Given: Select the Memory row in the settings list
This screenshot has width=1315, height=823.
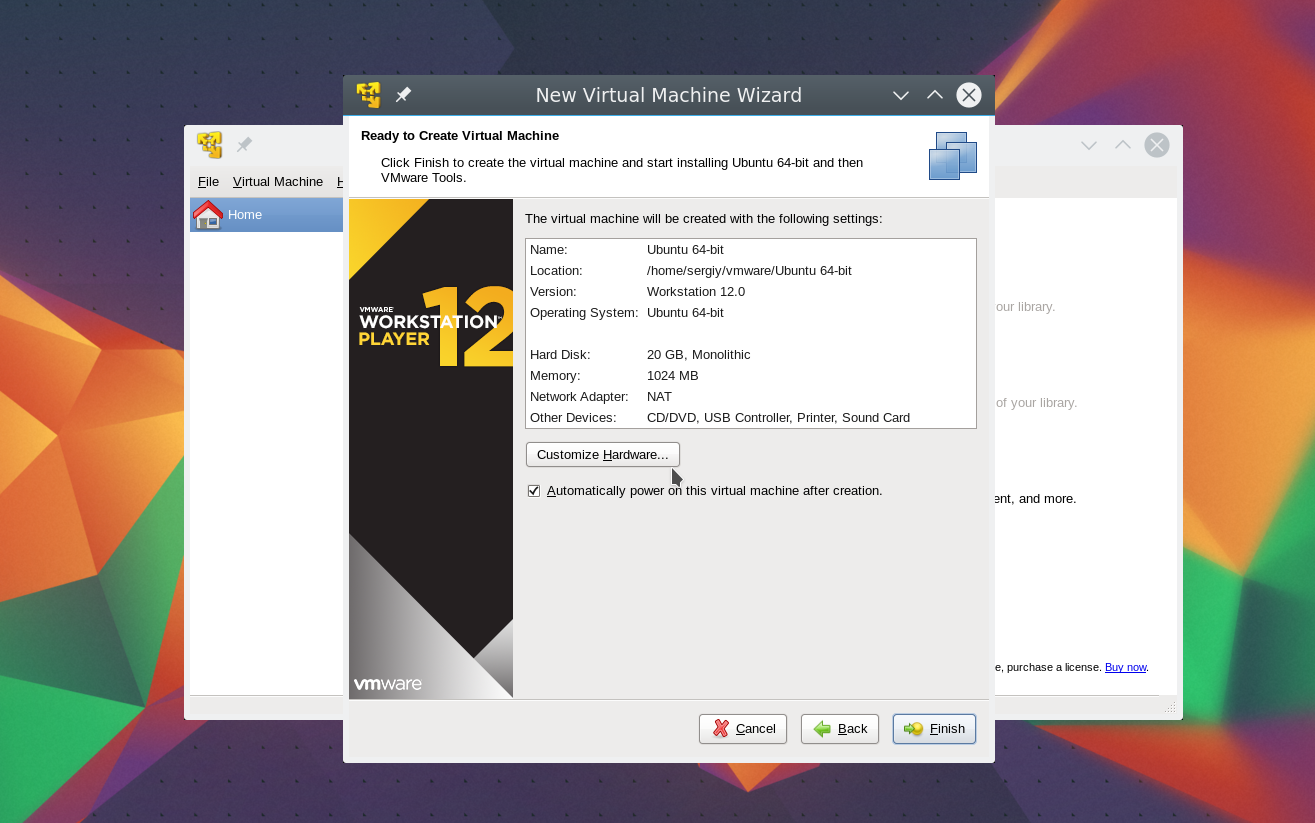Looking at the screenshot, I should point(750,376).
